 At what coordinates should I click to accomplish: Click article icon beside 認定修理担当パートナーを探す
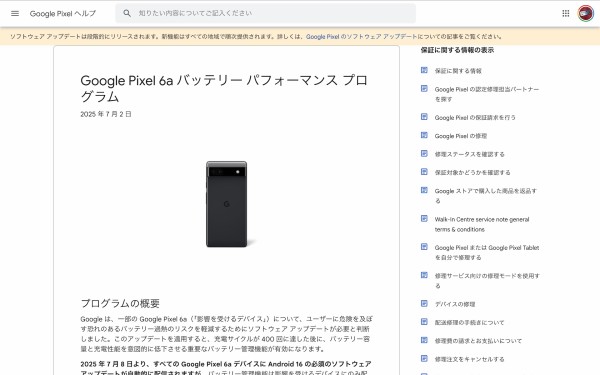(424, 88)
